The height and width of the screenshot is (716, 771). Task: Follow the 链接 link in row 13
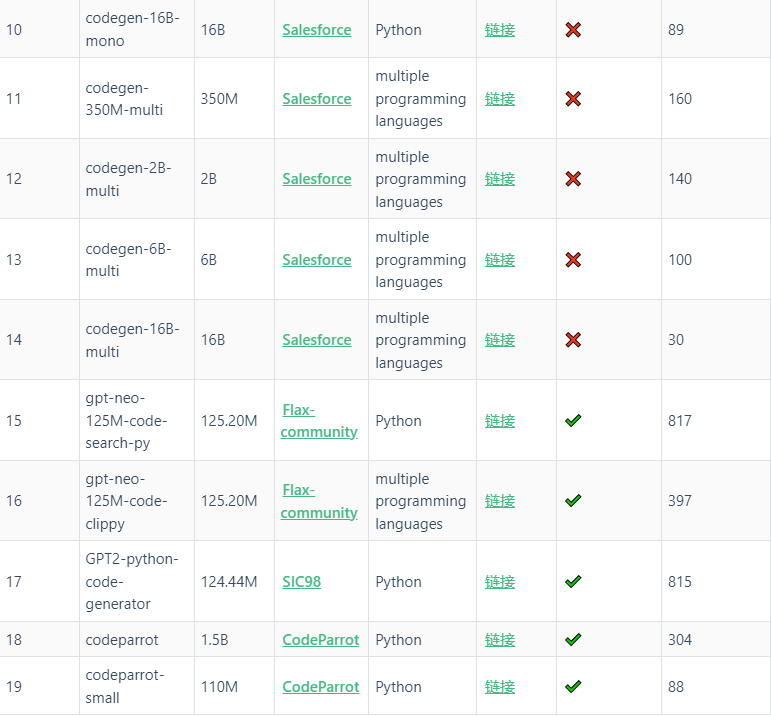(x=500, y=260)
